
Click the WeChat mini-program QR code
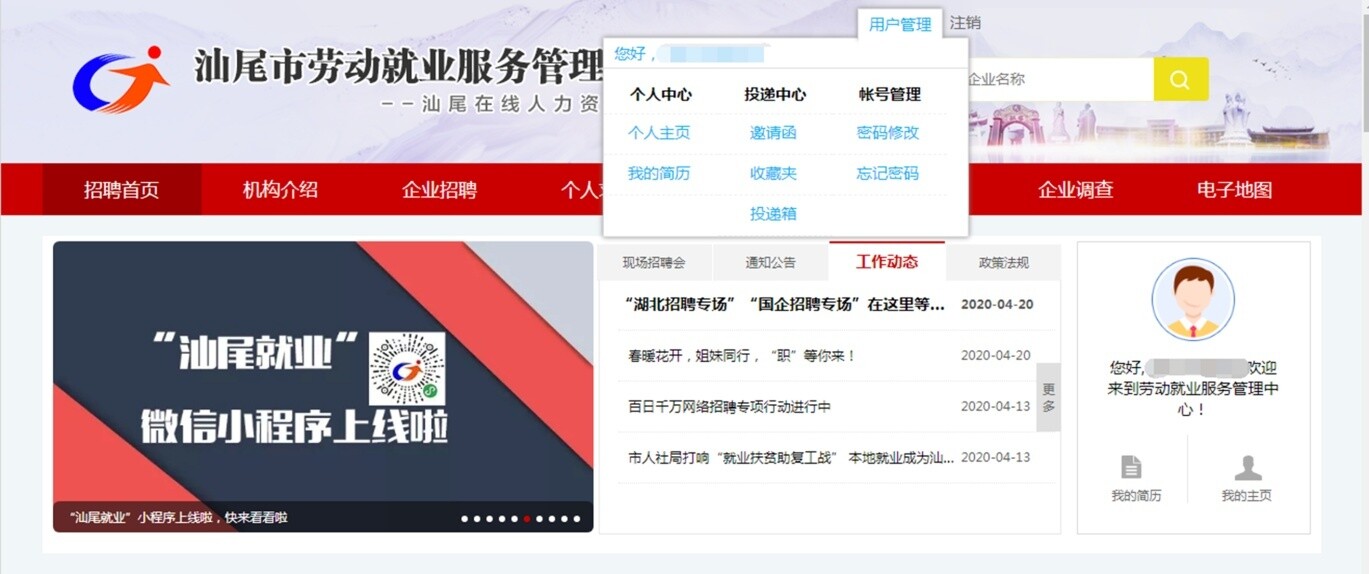pos(406,369)
